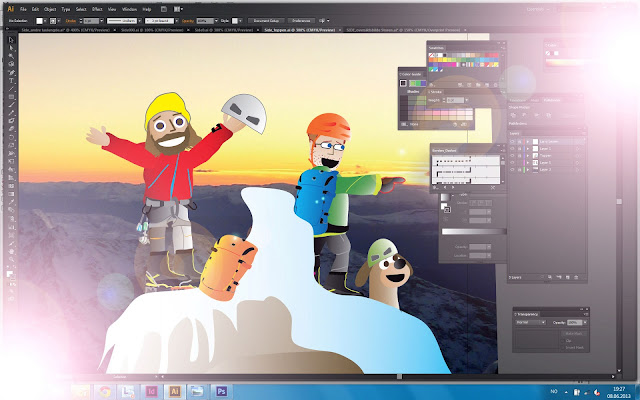Hide the Topper layer with eye icon
Screen dimensions: 640x400
pos(512,156)
